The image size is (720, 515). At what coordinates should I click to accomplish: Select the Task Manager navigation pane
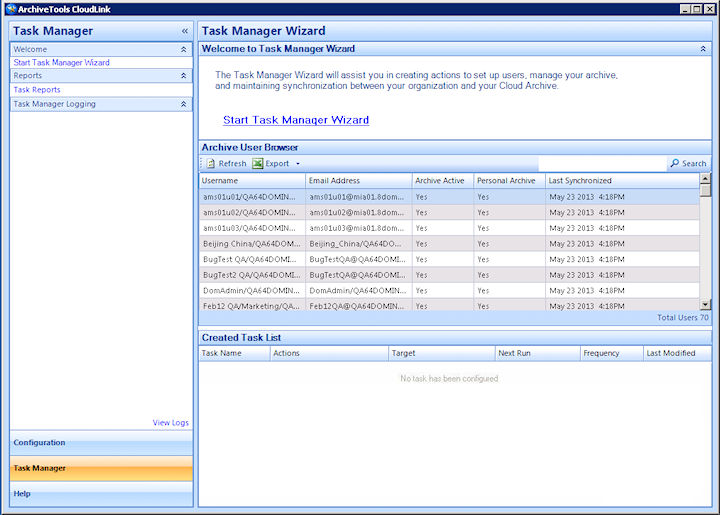pyautogui.click(x=101, y=468)
